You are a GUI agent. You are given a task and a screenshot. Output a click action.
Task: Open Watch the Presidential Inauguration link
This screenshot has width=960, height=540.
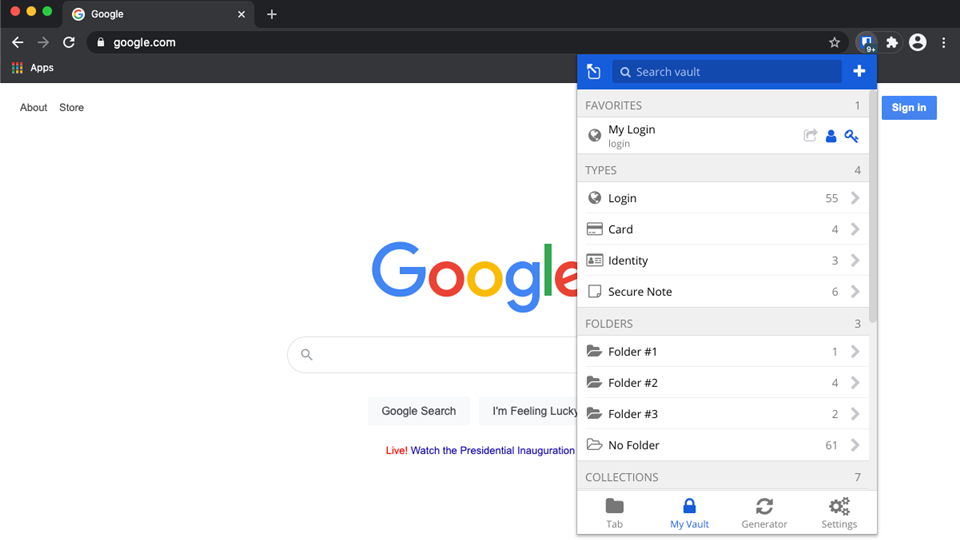click(x=492, y=450)
